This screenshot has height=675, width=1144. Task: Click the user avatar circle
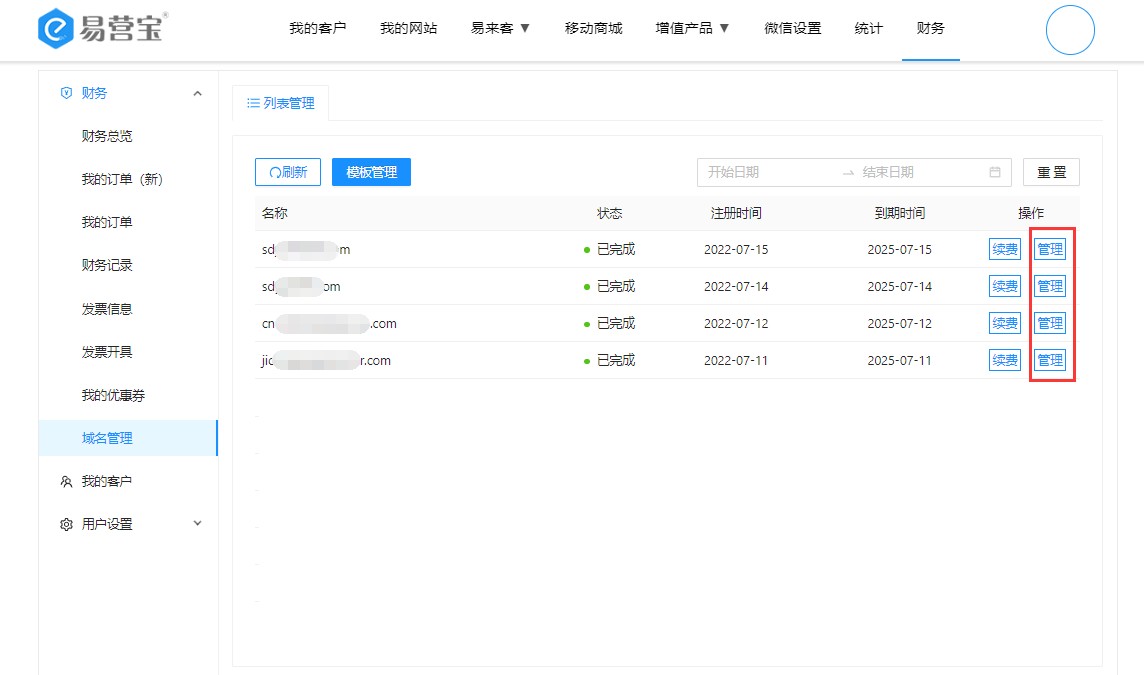(x=1070, y=30)
